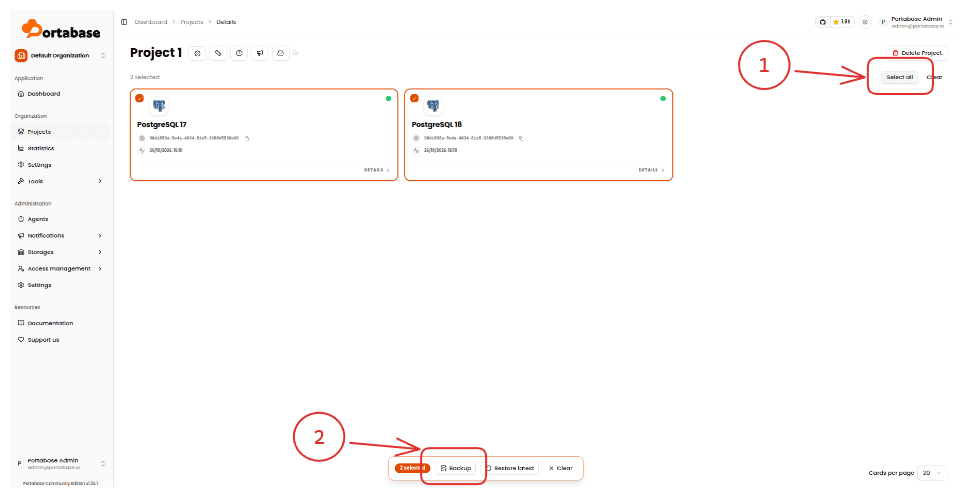Click the Default organization orange icon

(x=21, y=56)
